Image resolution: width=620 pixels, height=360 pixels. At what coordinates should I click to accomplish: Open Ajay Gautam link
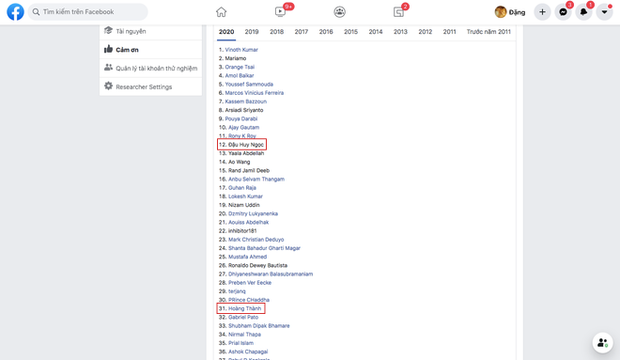[x=244, y=127]
